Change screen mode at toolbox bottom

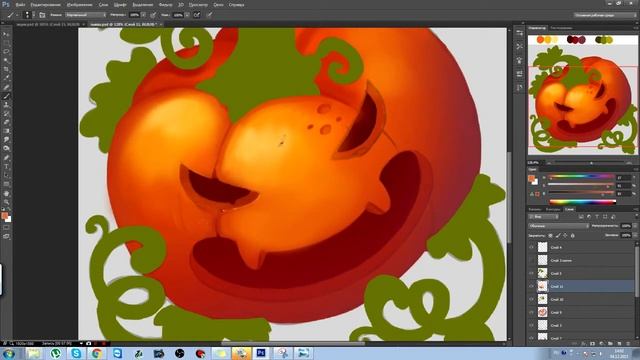(x=6, y=236)
